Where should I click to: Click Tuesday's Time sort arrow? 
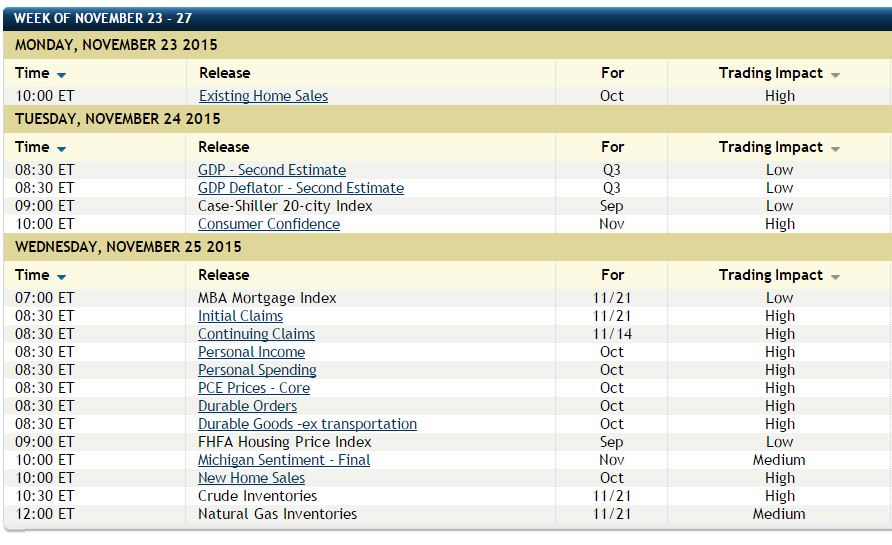[x=62, y=149]
